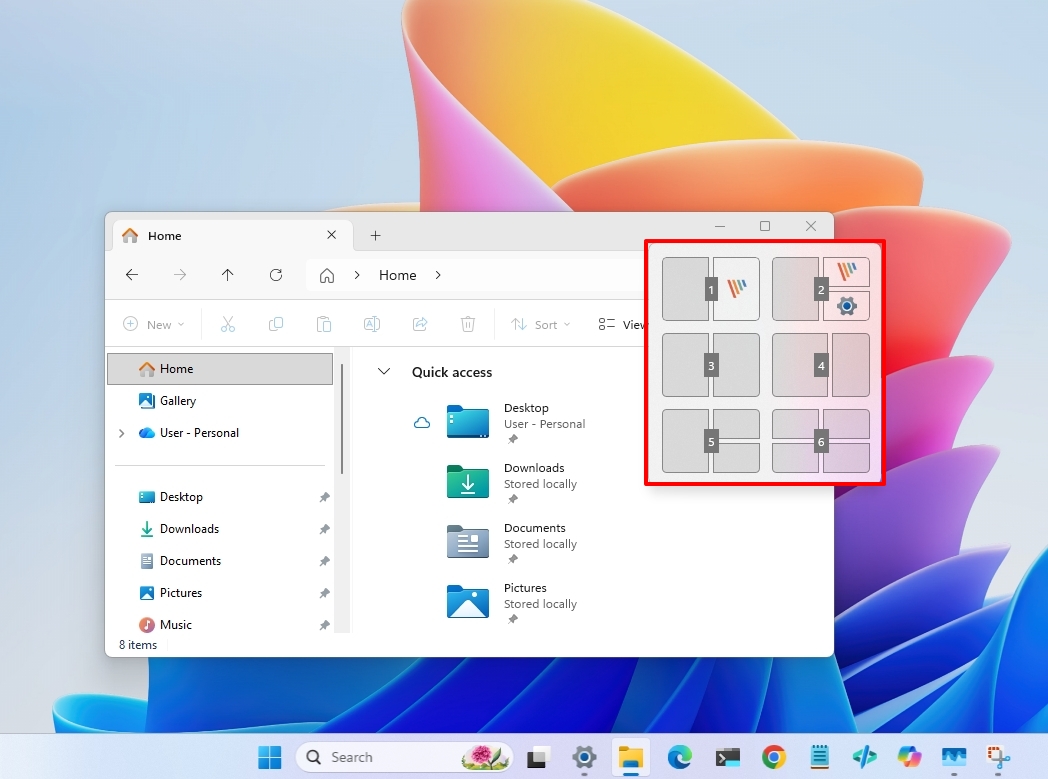Select Desktop folder in Quick access
Screen dimensions: 1048x779
515,422
